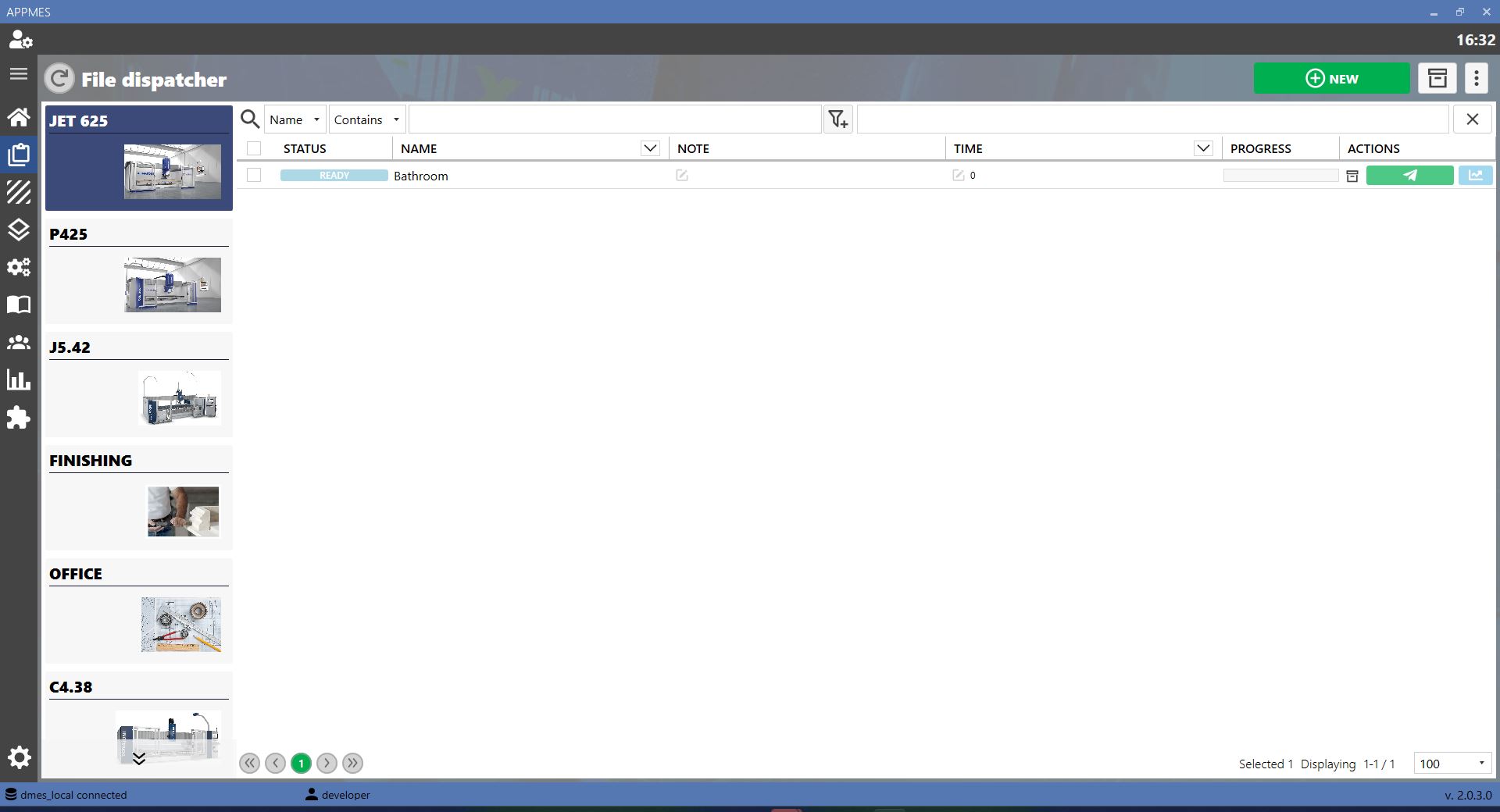Open the bar chart statistics sidebar icon
1500x812 pixels.
pyautogui.click(x=19, y=379)
